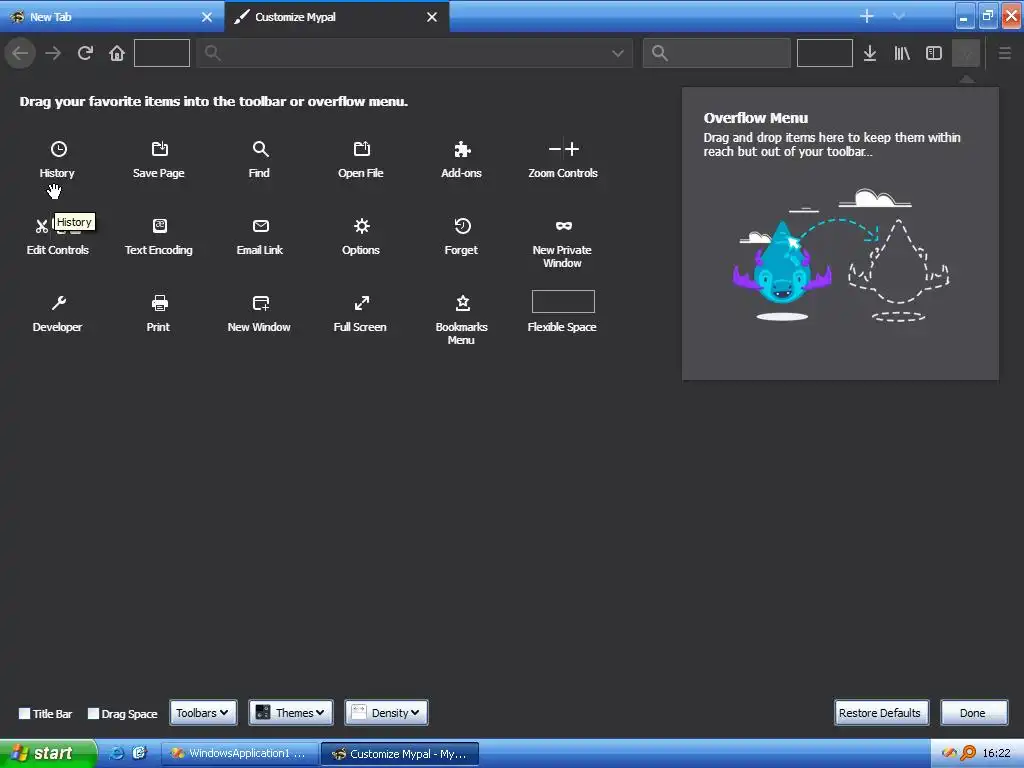This screenshot has height=768, width=1024.
Task: Click the Options gear icon
Action: pos(361,226)
